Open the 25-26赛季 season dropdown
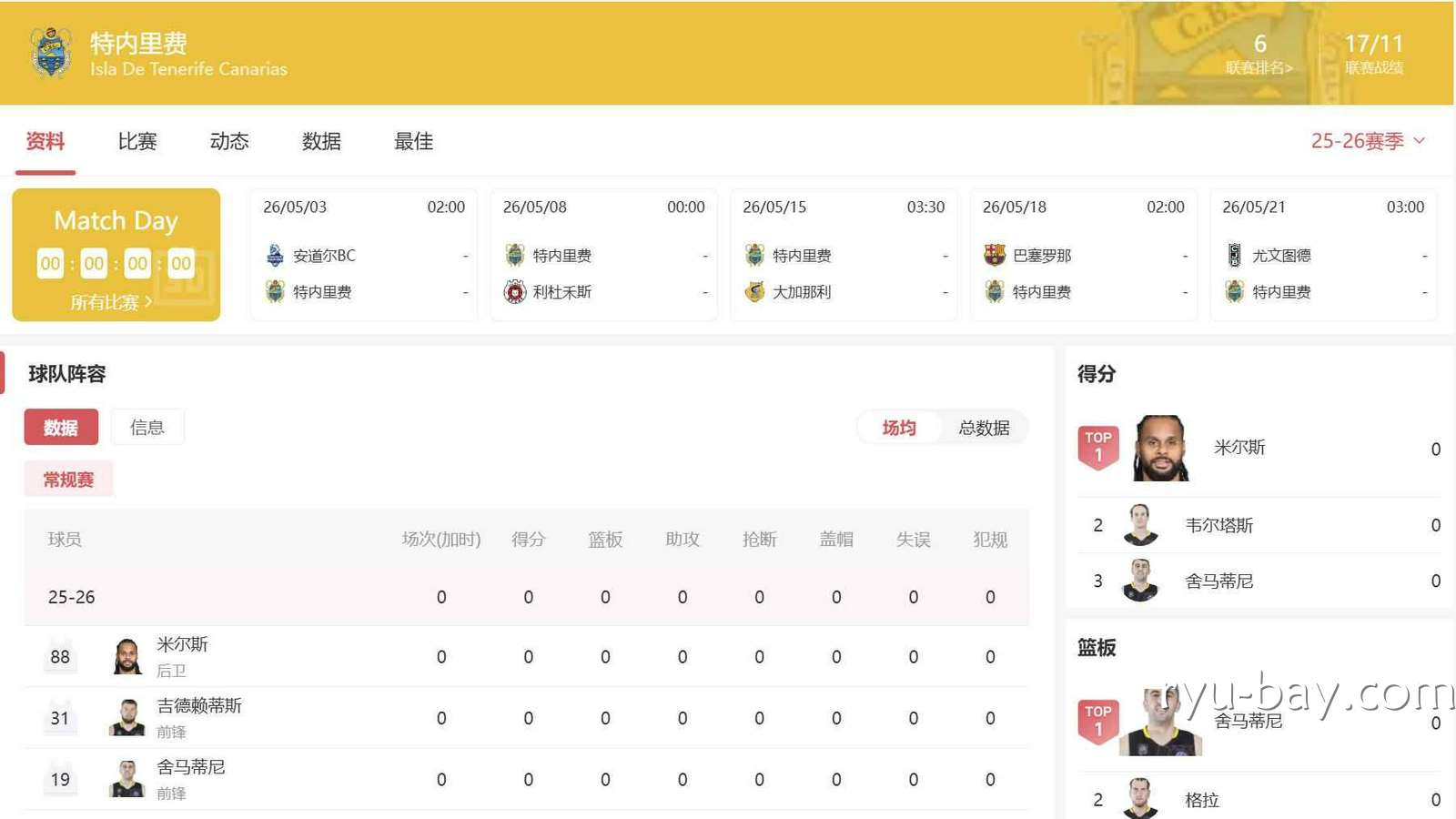Viewport: 1456px width, 819px height. [1368, 141]
